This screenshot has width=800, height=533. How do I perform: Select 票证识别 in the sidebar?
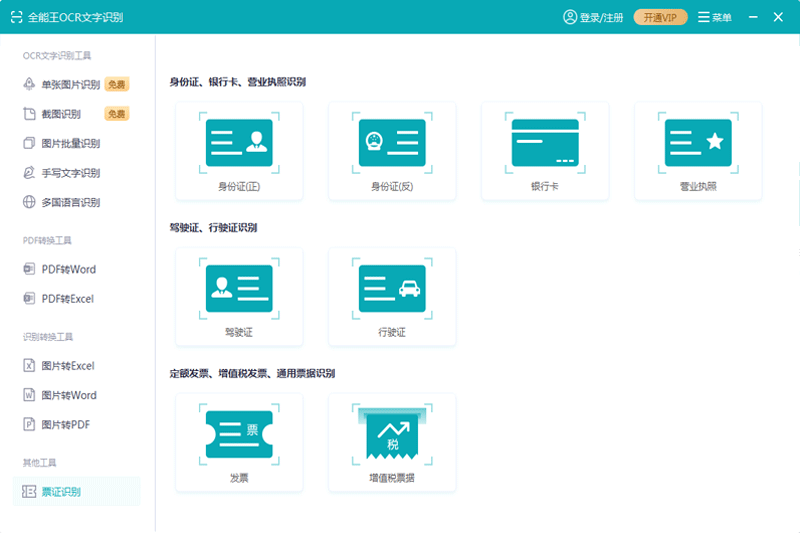coord(61,492)
